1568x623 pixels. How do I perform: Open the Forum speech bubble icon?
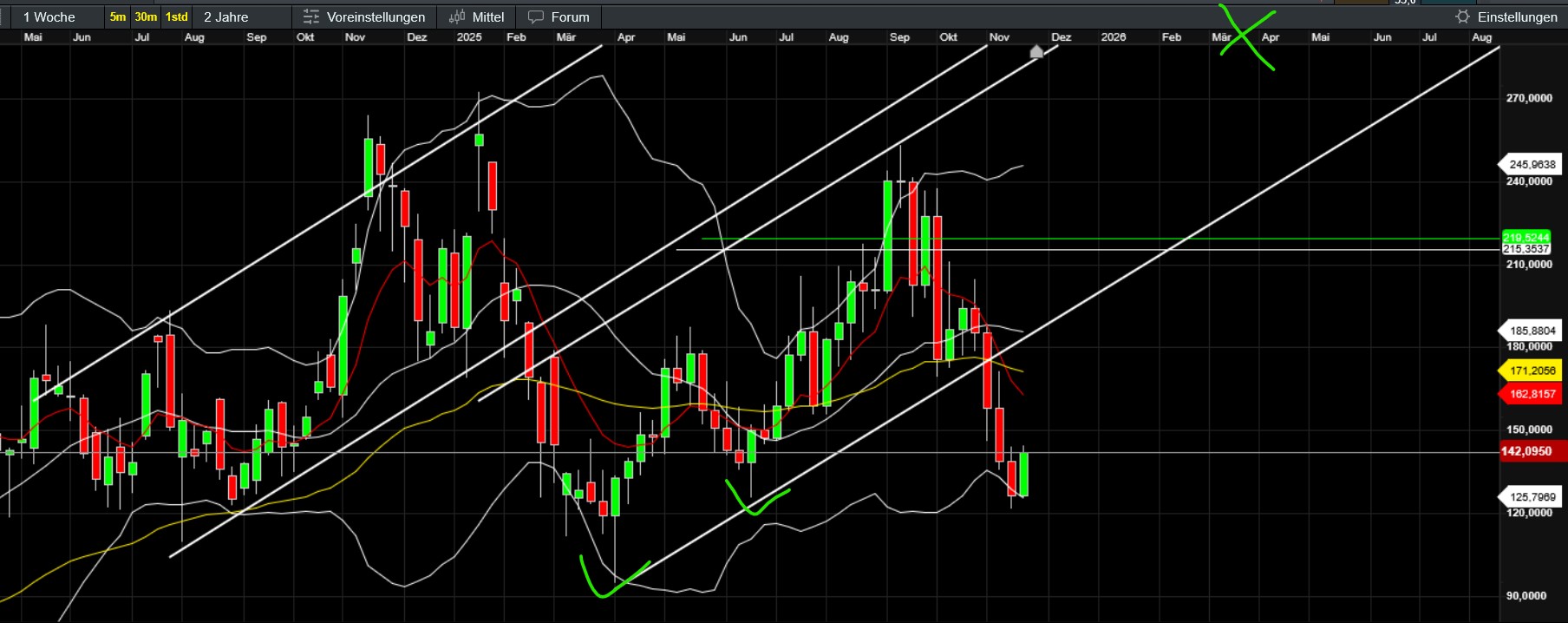point(536,17)
